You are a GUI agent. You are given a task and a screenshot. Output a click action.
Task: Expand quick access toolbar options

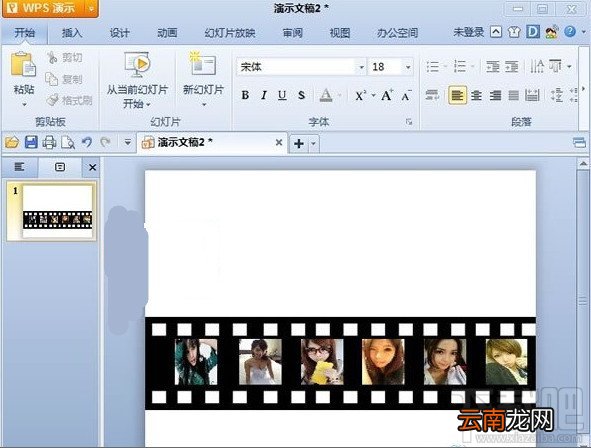(x=128, y=143)
